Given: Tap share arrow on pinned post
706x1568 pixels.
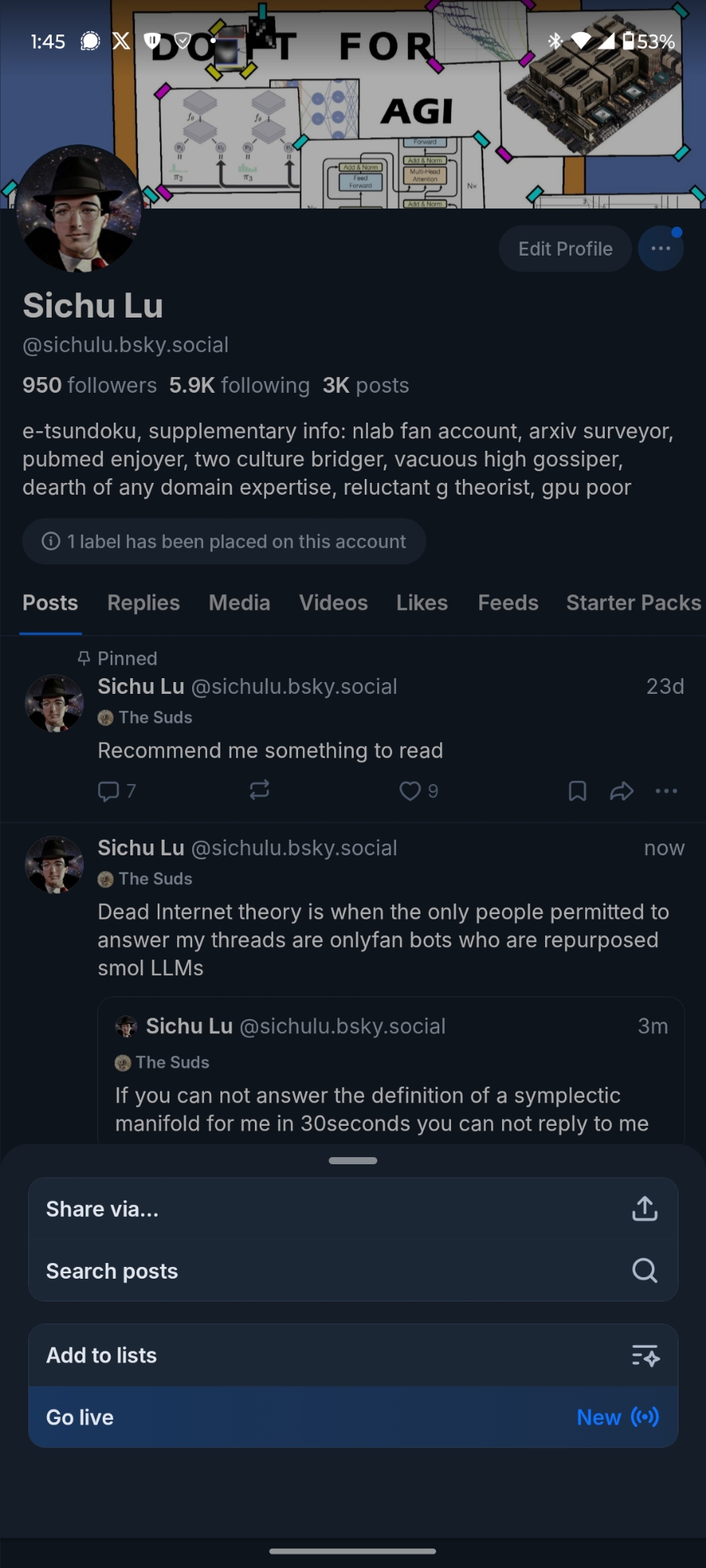Looking at the screenshot, I should click(x=621, y=791).
